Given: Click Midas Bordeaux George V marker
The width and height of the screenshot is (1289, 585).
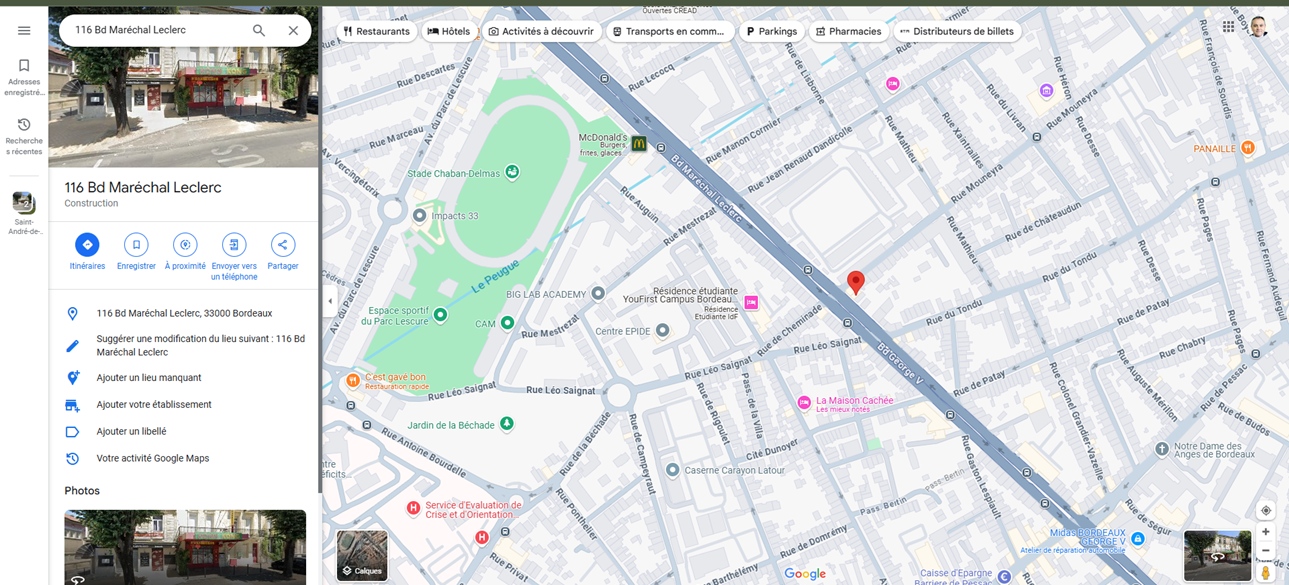Looking at the screenshot, I should click(x=1137, y=540).
